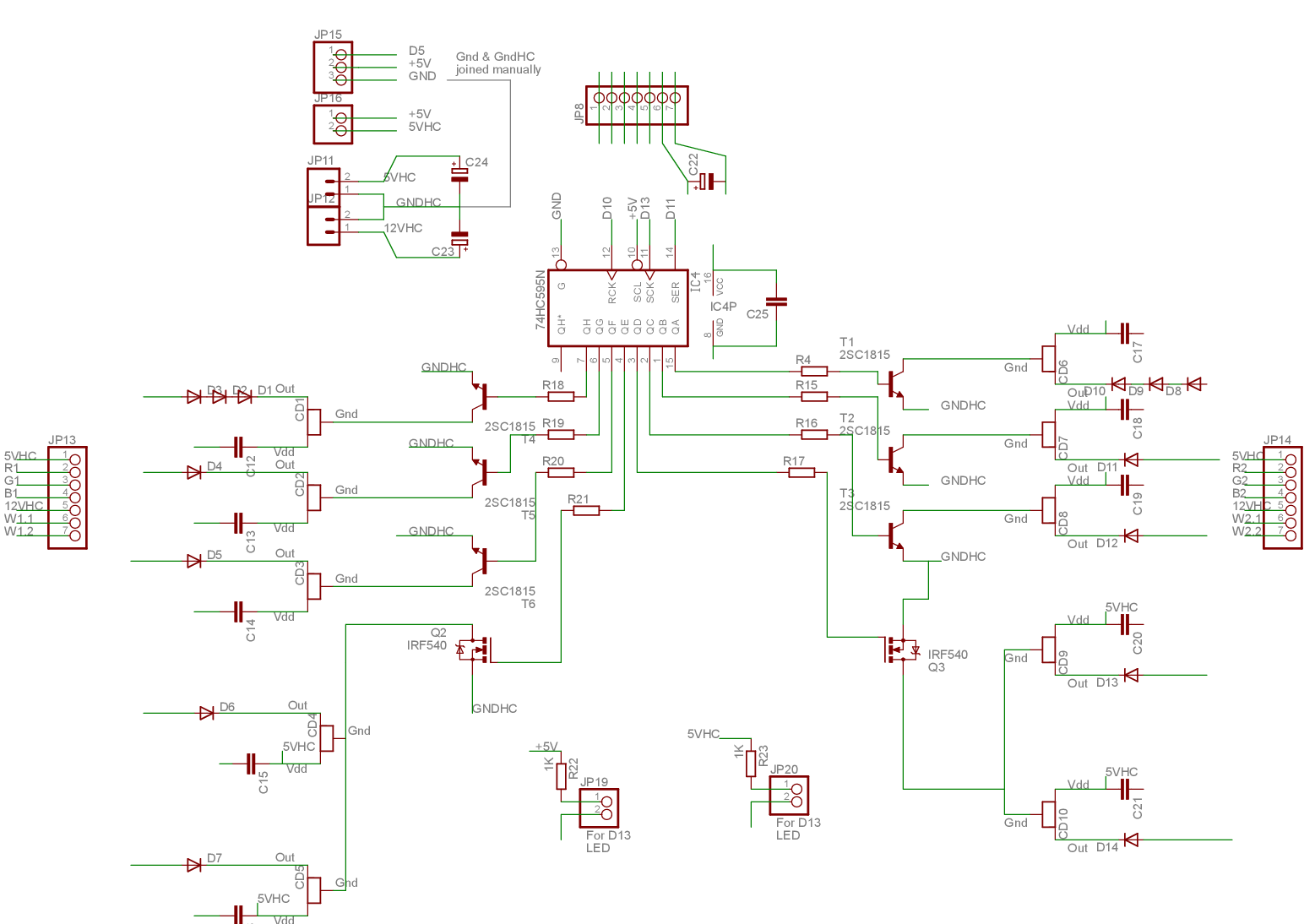The width and height of the screenshot is (1315, 924).
Task: Click resistor R18 symbol
Action: click(561, 396)
